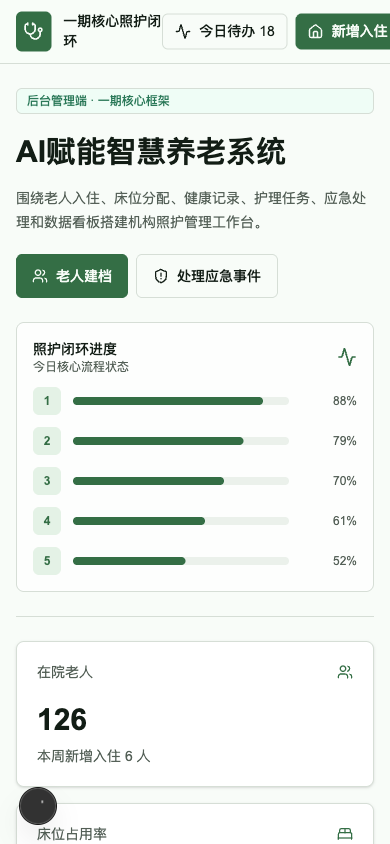Click the activity icon in 照护闭环进度 card
Viewport: 390px width, 844px height.
(347, 357)
